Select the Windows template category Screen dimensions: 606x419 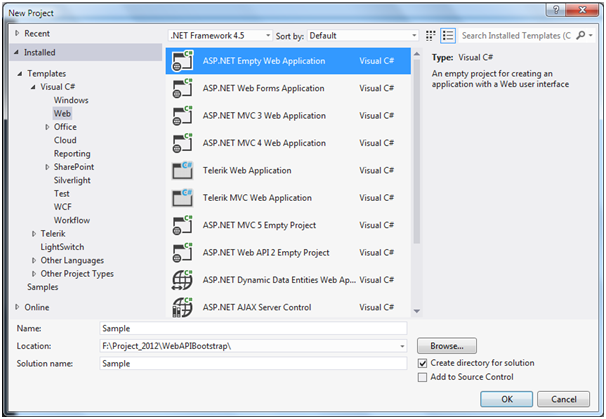click(71, 100)
